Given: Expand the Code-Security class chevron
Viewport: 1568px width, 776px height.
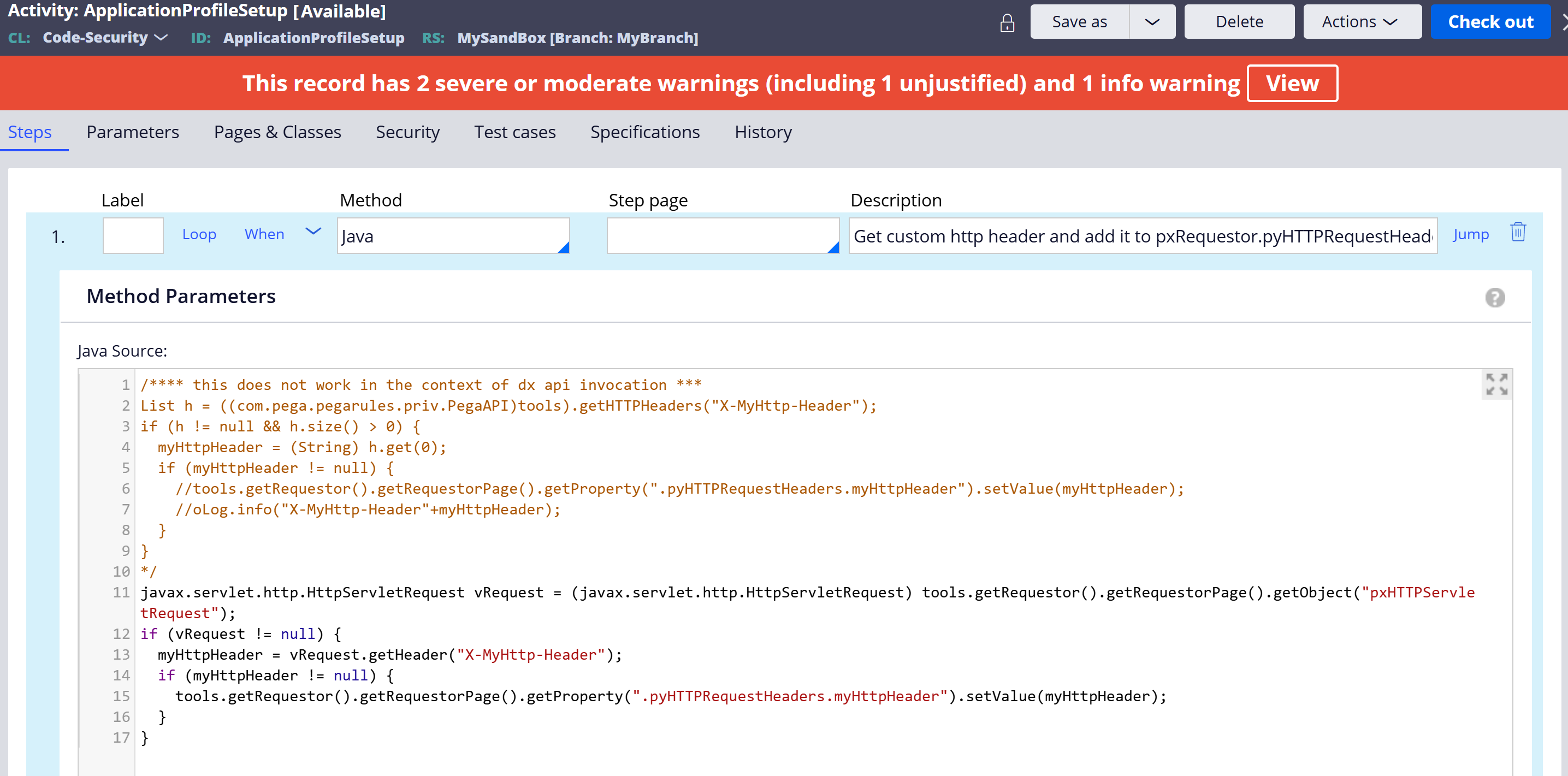Looking at the screenshot, I should 161,38.
